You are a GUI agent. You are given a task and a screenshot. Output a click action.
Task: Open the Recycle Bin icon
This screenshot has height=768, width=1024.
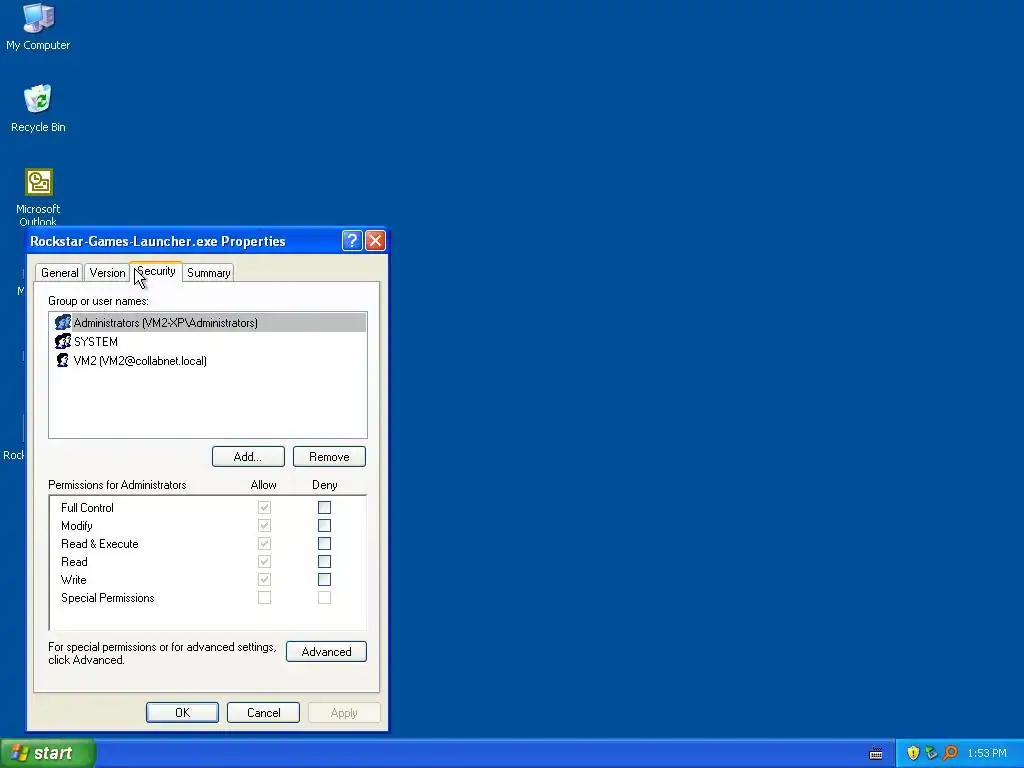pos(38,108)
